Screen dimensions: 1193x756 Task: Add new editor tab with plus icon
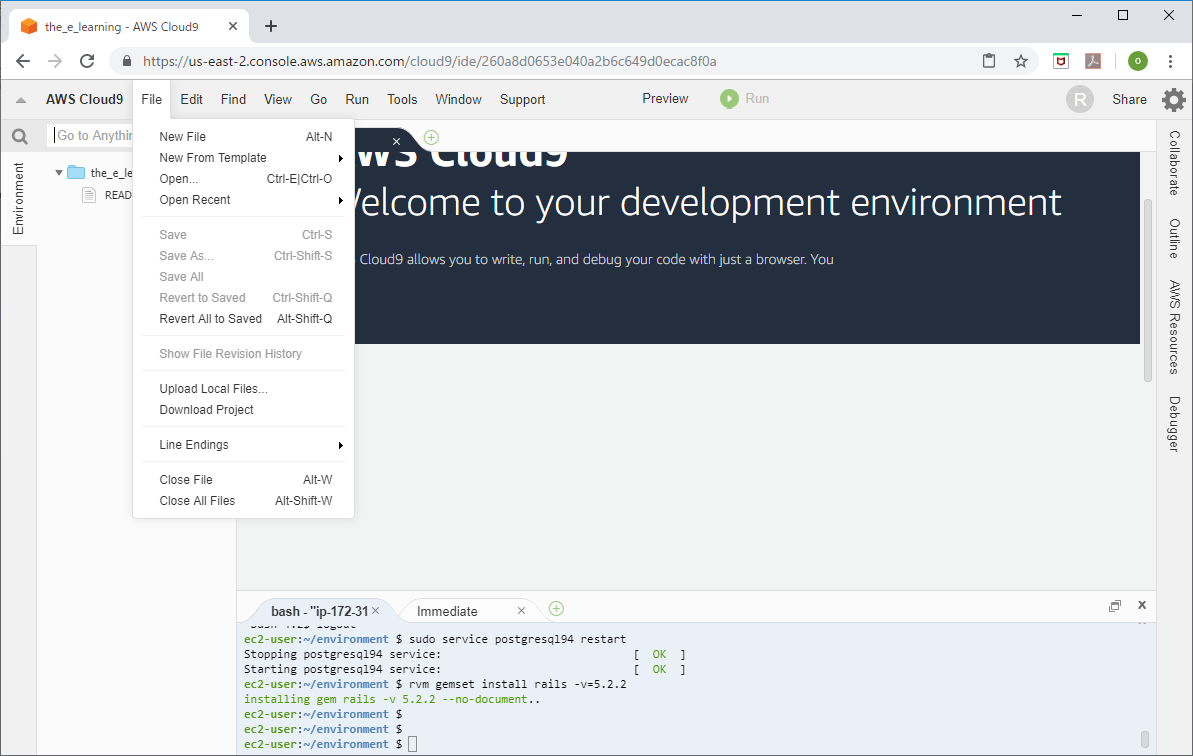coord(431,138)
